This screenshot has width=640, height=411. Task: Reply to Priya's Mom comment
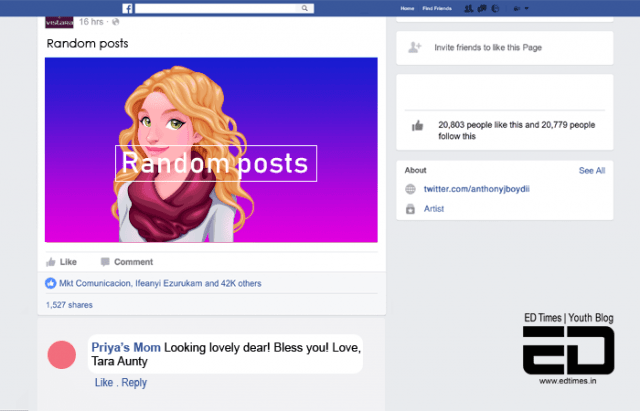[134, 382]
